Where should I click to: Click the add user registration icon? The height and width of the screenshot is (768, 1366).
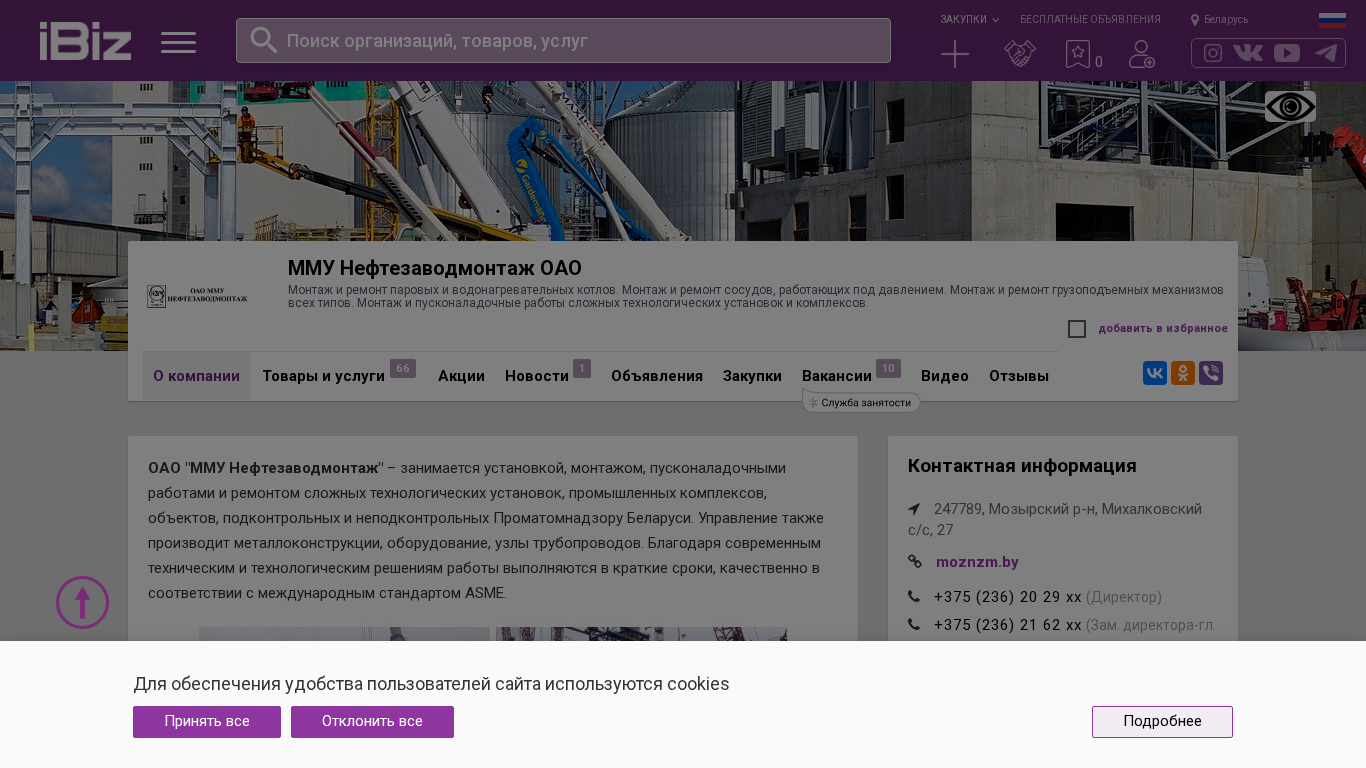[1142, 54]
